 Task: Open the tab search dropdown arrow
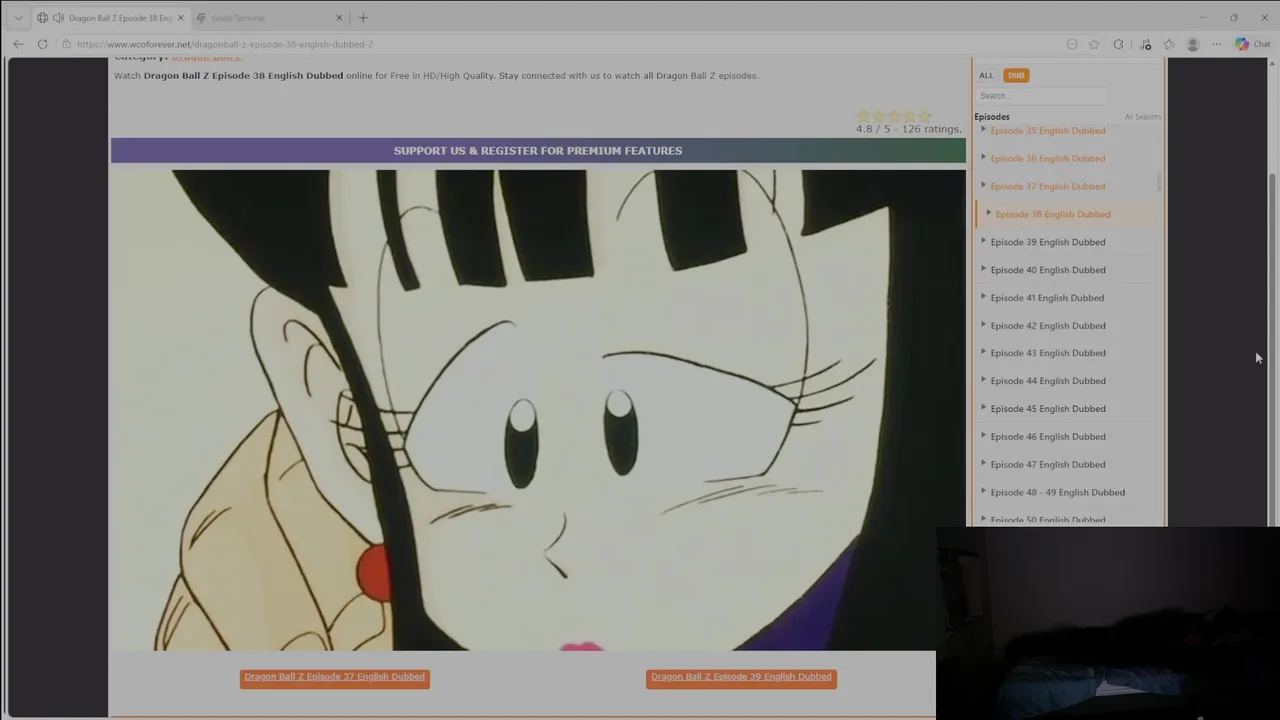click(x=18, y=18)
